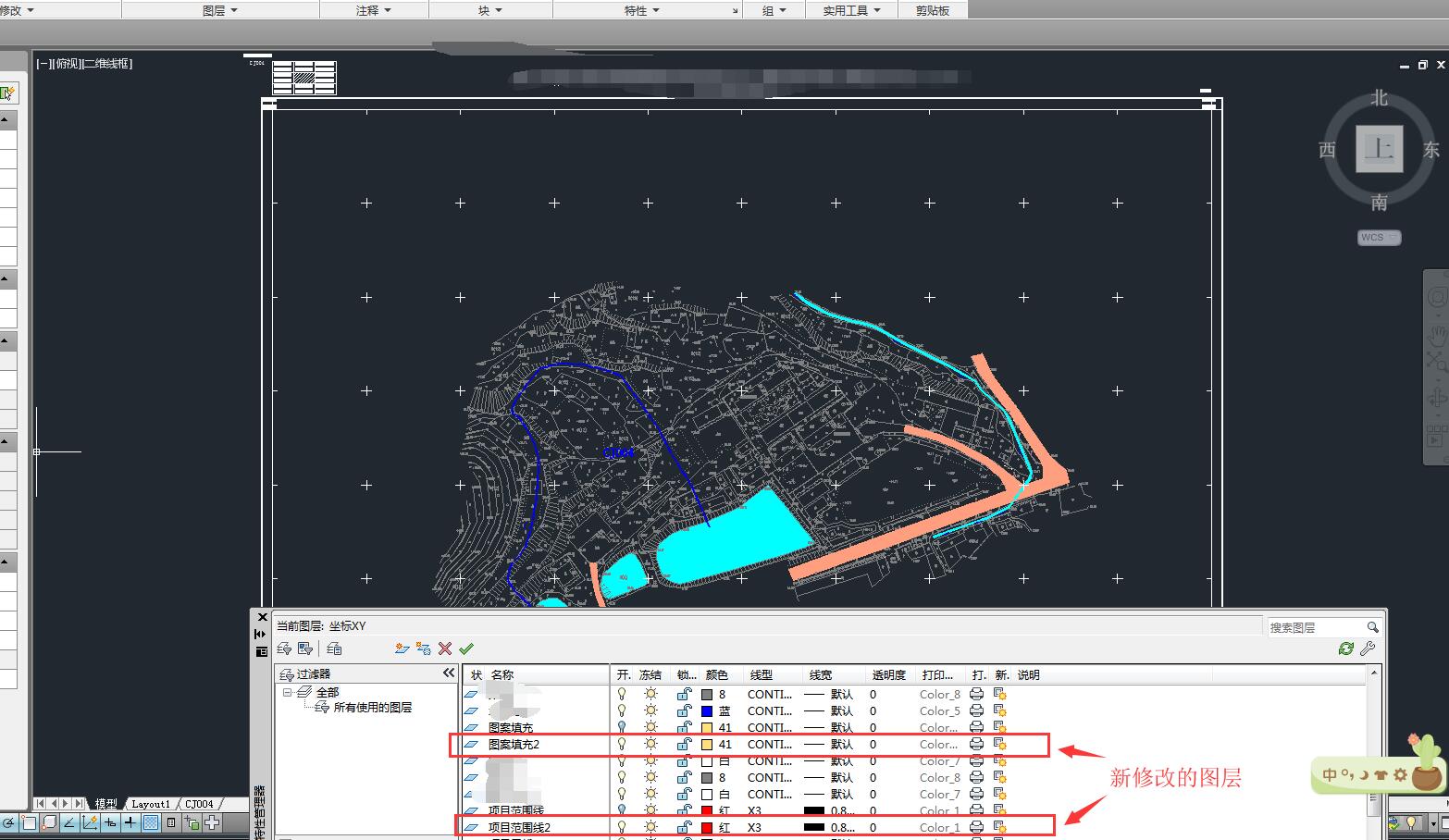
Task: Change color swatch 41 of 图案填充2 layer
Action: tap(707, 744)
